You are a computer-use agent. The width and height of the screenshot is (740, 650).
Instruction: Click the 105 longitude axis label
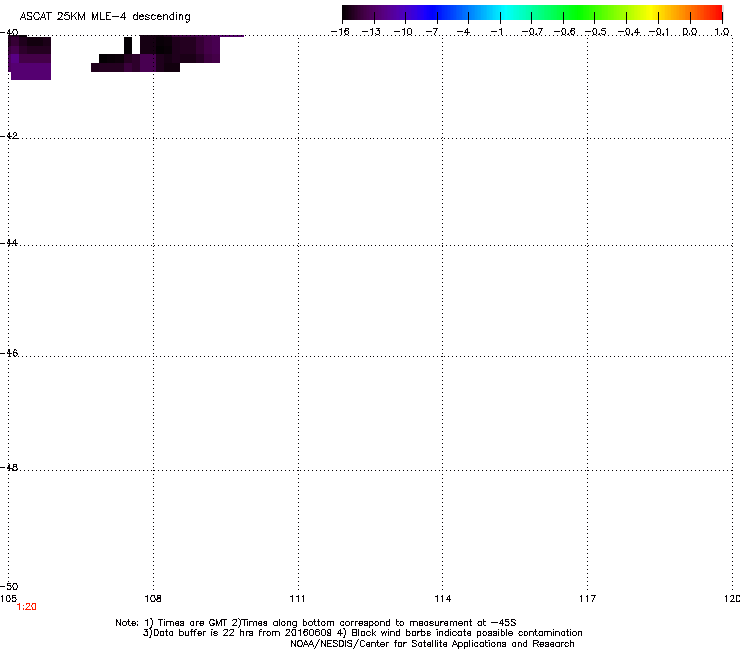(8, 599)
